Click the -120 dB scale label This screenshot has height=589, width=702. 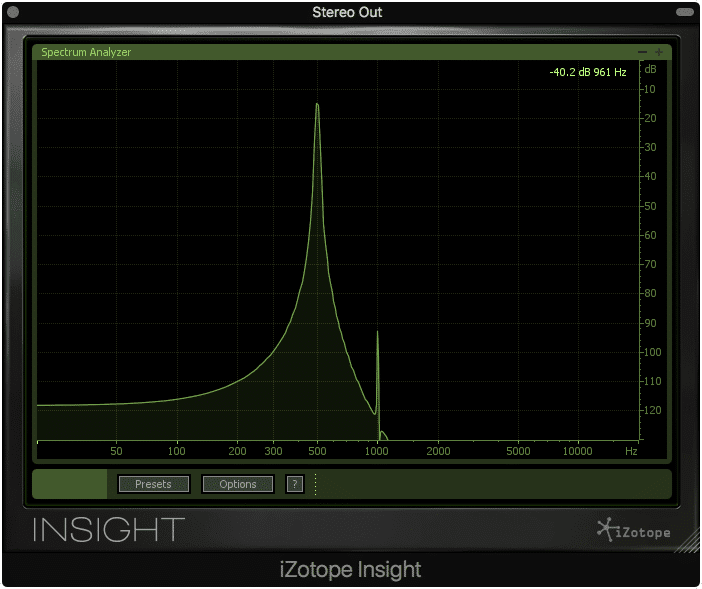coord(652,410)
